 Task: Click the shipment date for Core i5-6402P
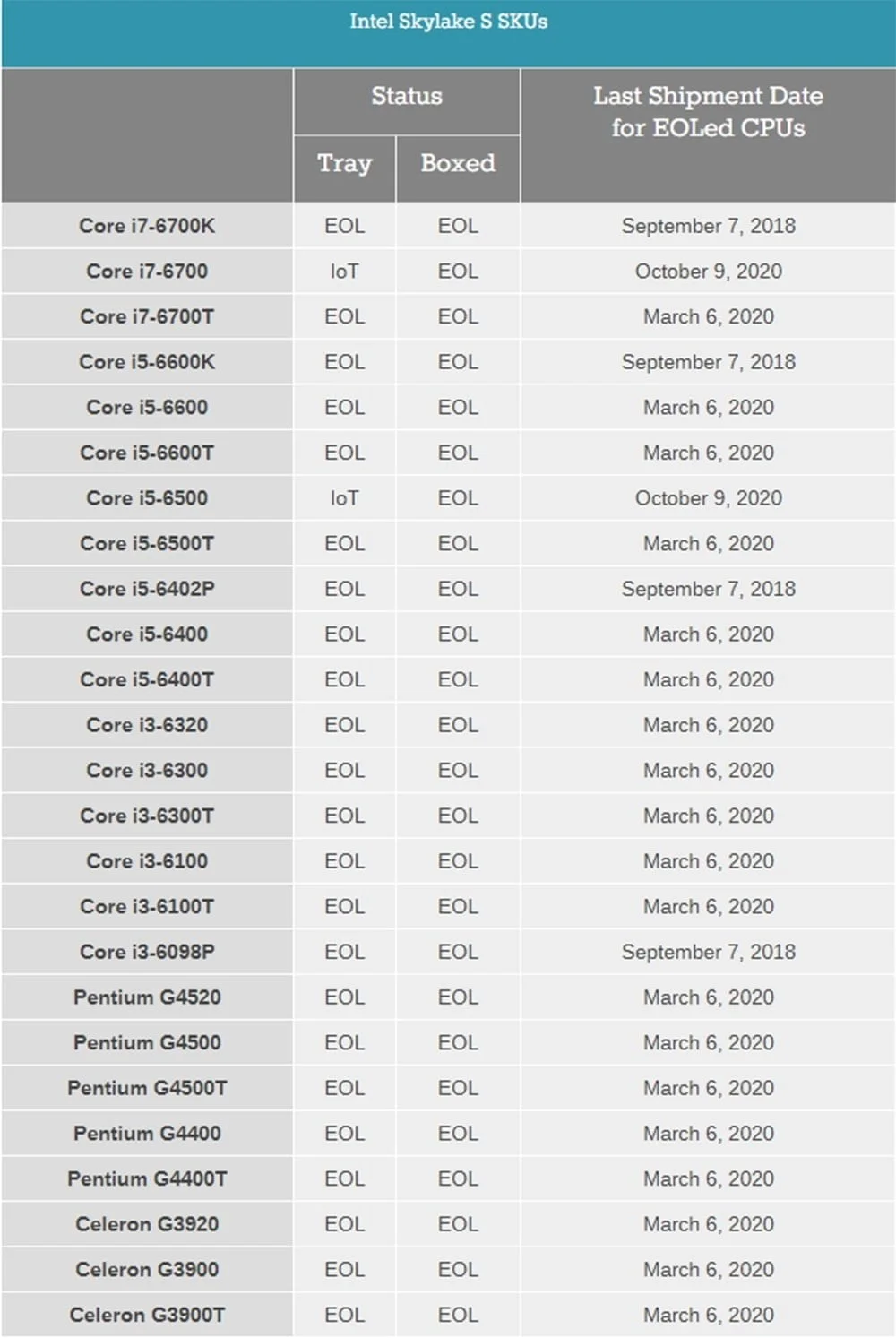[708, 589]
